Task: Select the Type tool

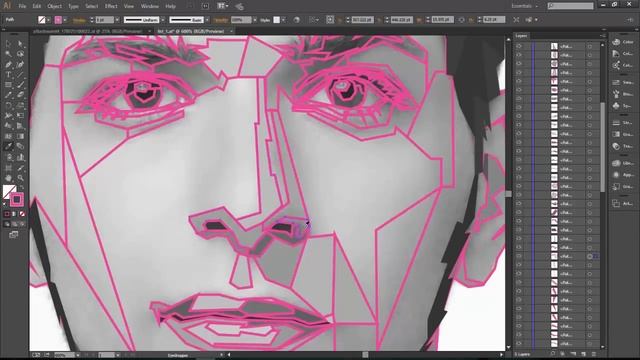Action: (8, 75)
